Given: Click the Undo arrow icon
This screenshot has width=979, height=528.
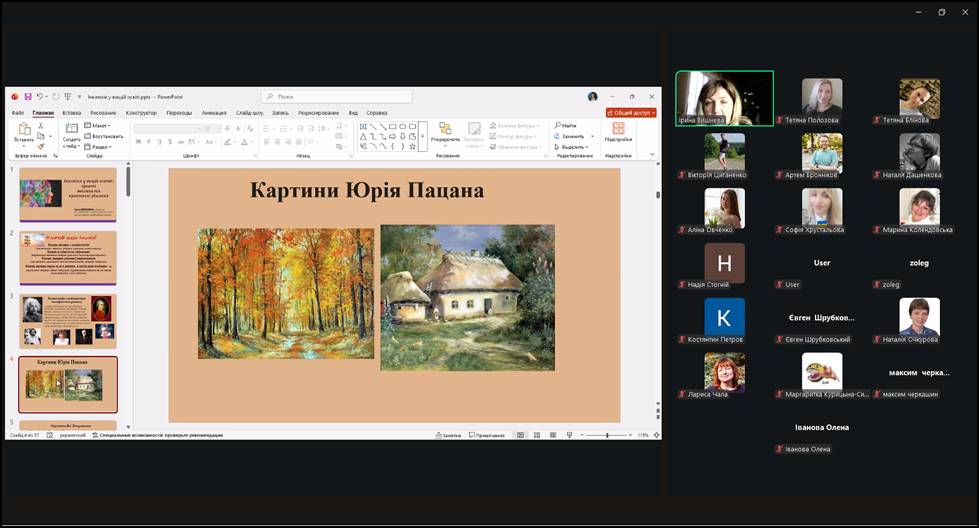Looking at the screenshot, I should [39, 96].
